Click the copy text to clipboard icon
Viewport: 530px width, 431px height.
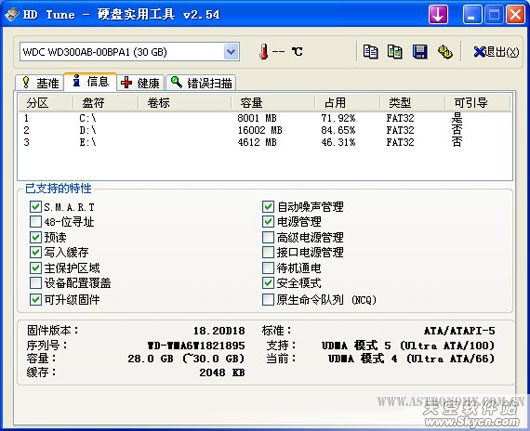(x=370, y=52)
